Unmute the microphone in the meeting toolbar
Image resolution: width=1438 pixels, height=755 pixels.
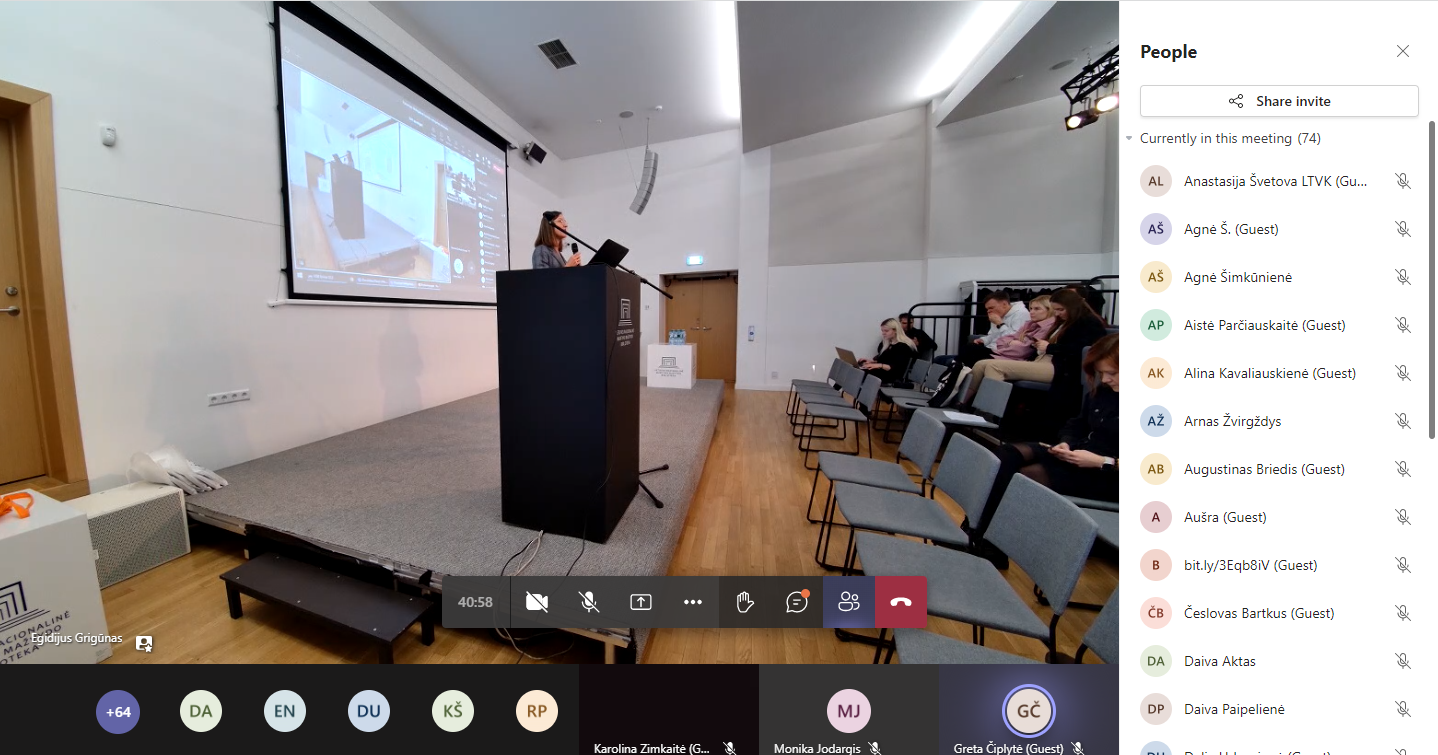pos(589,602)
